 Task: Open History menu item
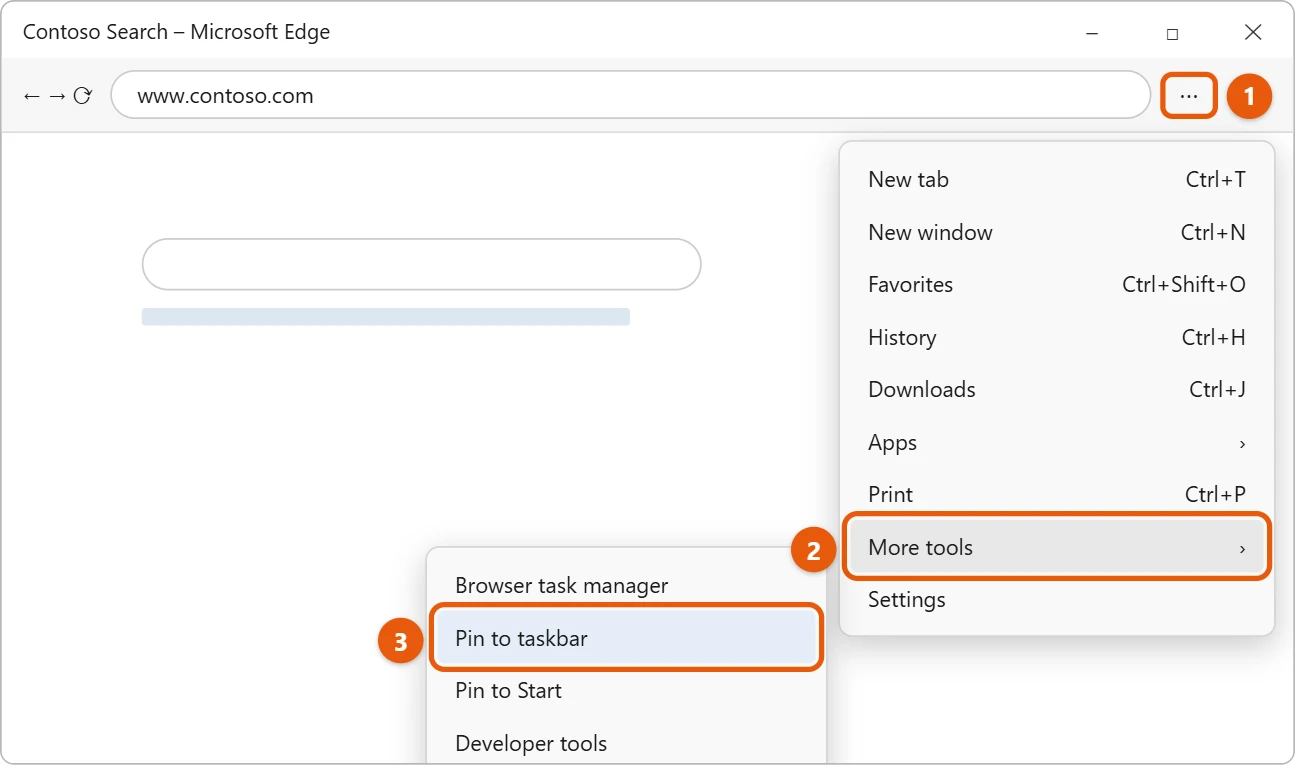1057,337
